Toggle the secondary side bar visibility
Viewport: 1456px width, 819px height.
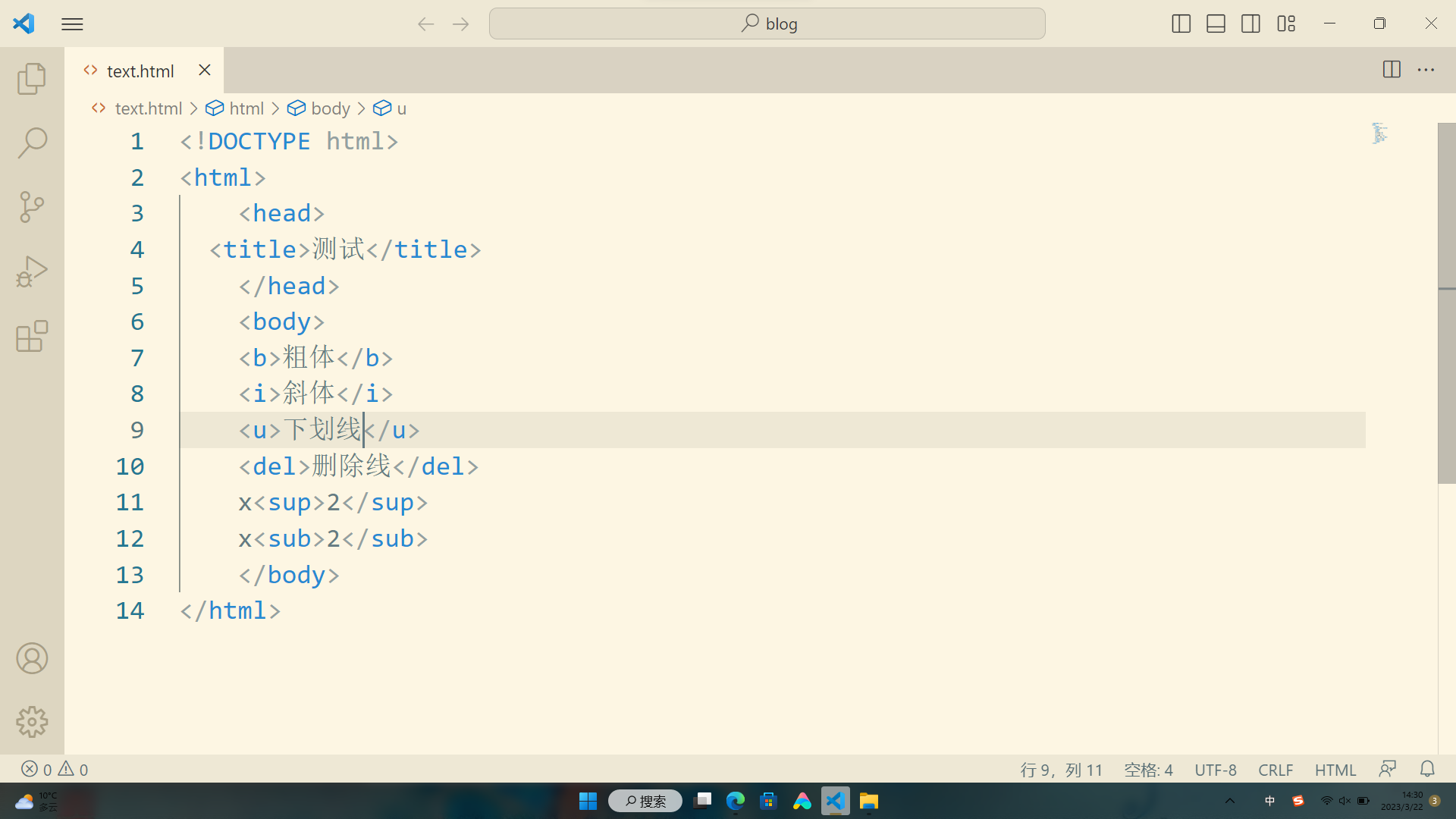[1250, 24]
